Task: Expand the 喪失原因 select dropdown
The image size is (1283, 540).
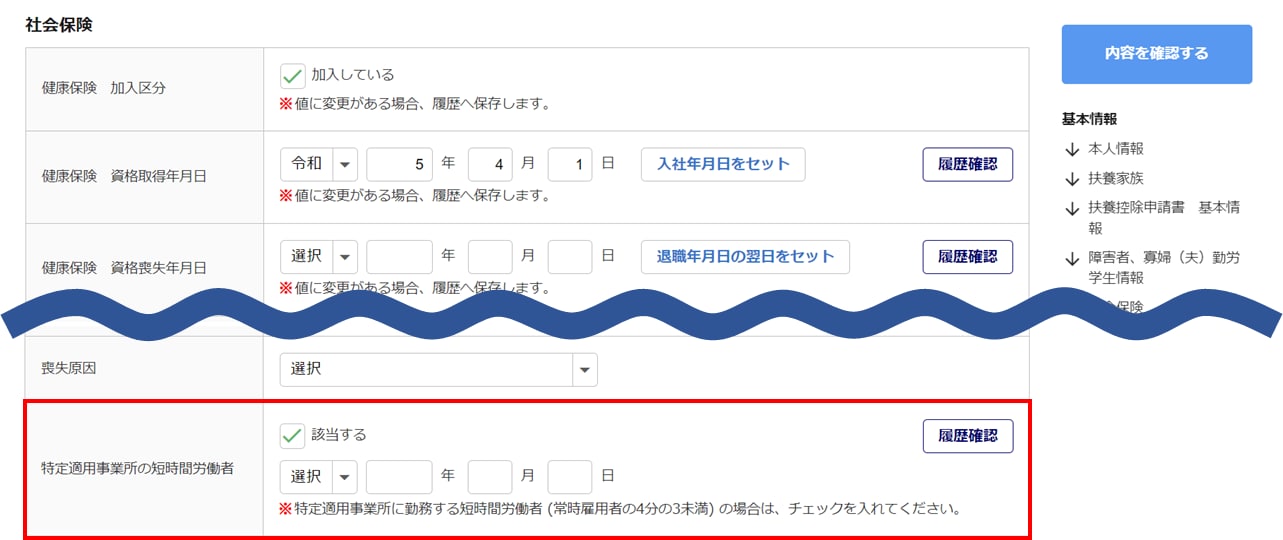Action: tap(438, 369)
